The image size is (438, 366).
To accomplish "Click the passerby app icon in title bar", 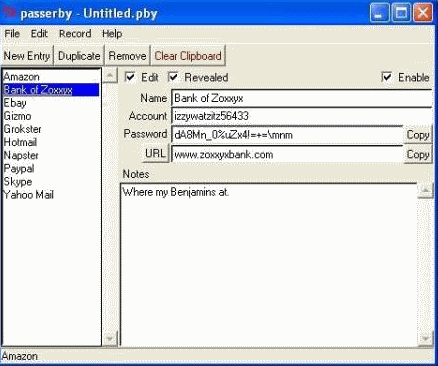I will point(9,13).
